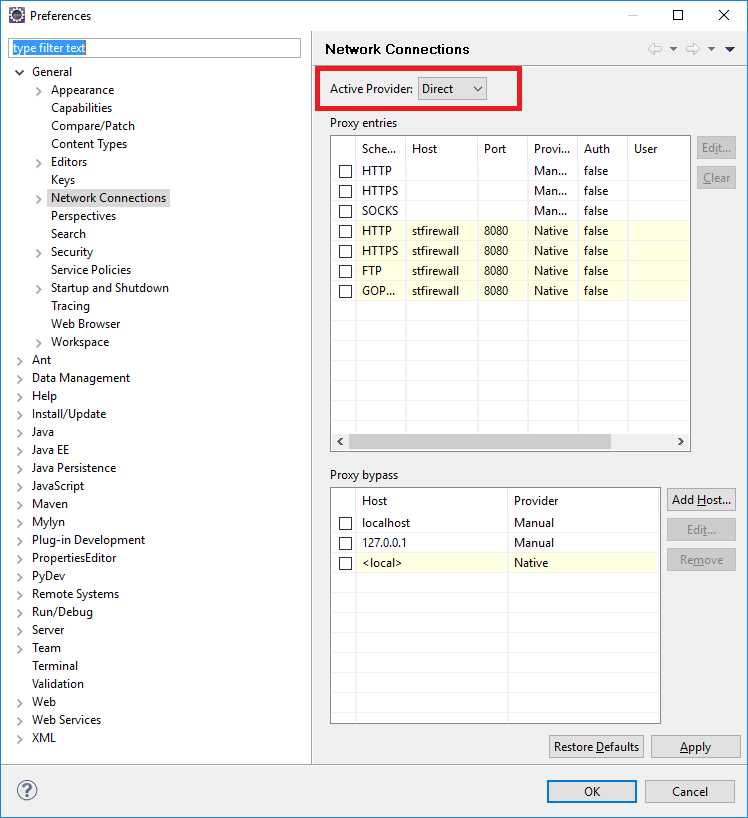Click the proxy table scroll left arrow

click(x=340, y=442)
